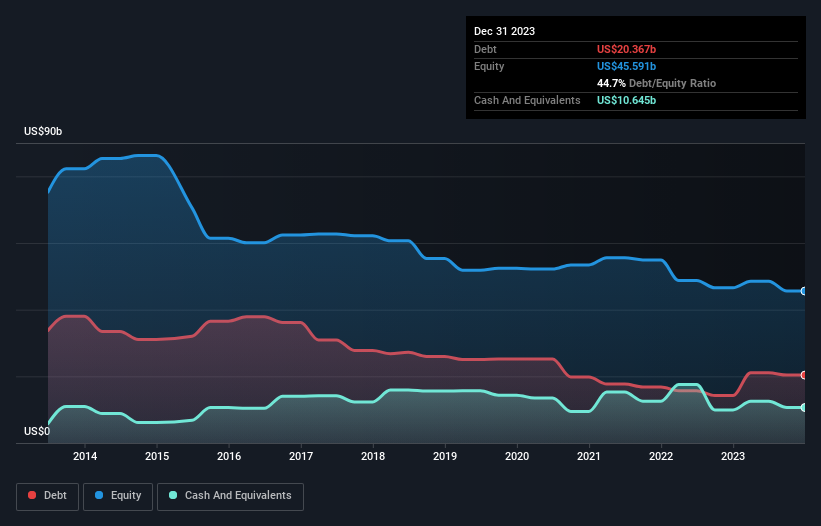This screenshot has height=526, width=821.
Task: Select the 2019 x-axis label
Action: pos(445,456)
